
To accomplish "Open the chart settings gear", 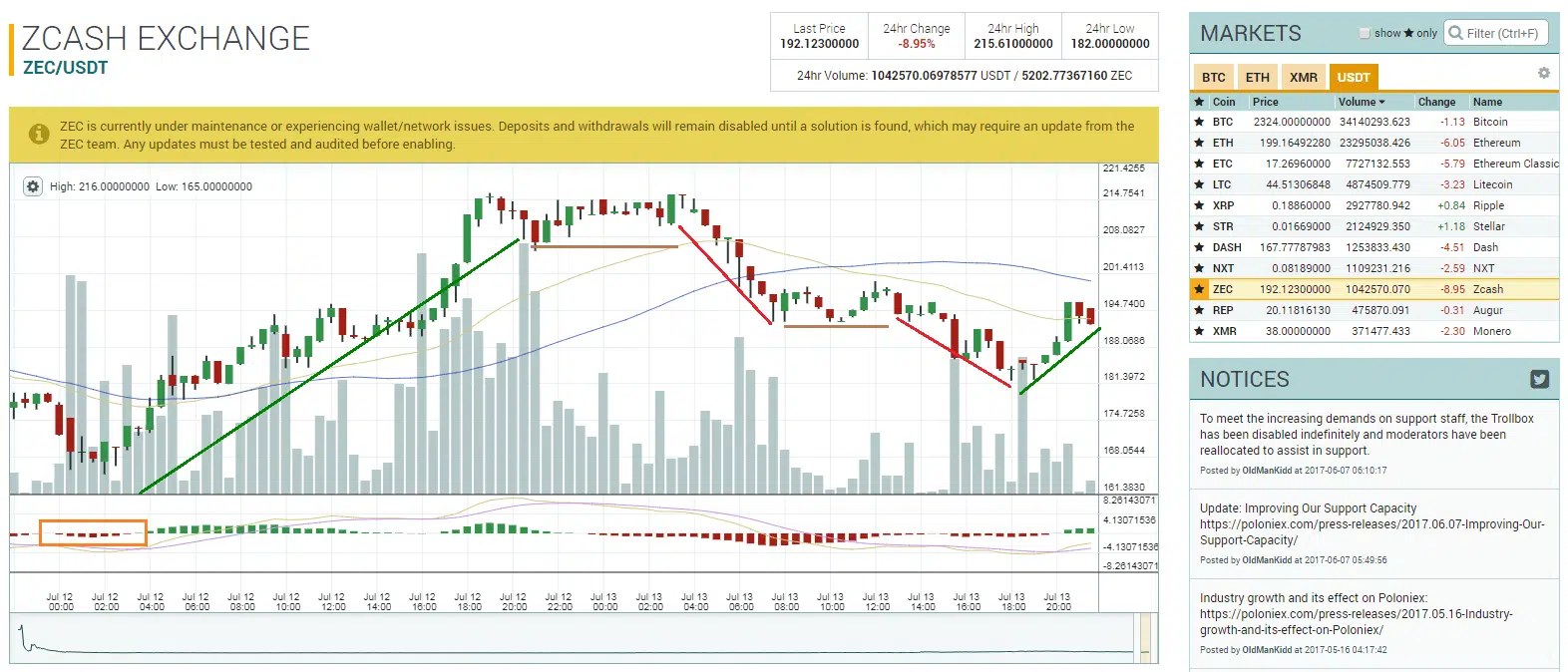I will click(x=33, y=186).
